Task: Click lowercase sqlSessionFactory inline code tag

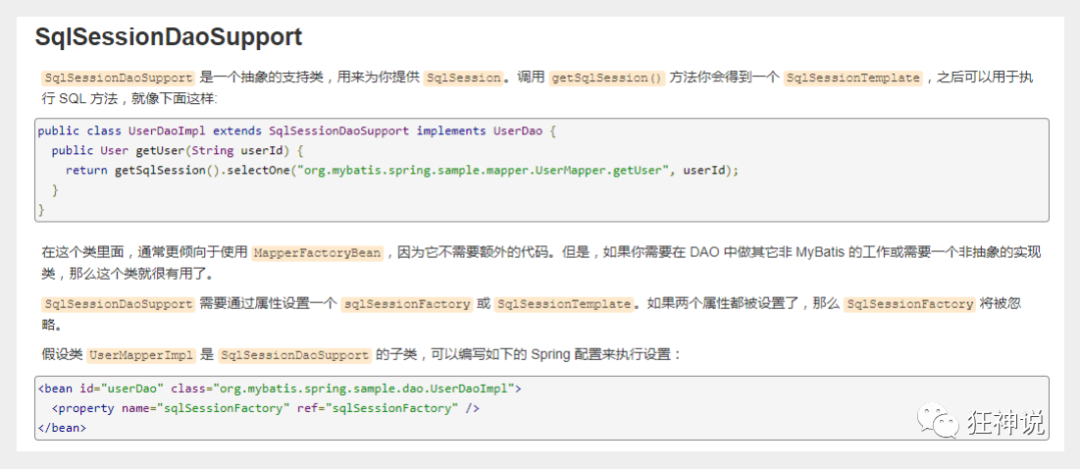Action: (406, 304)
